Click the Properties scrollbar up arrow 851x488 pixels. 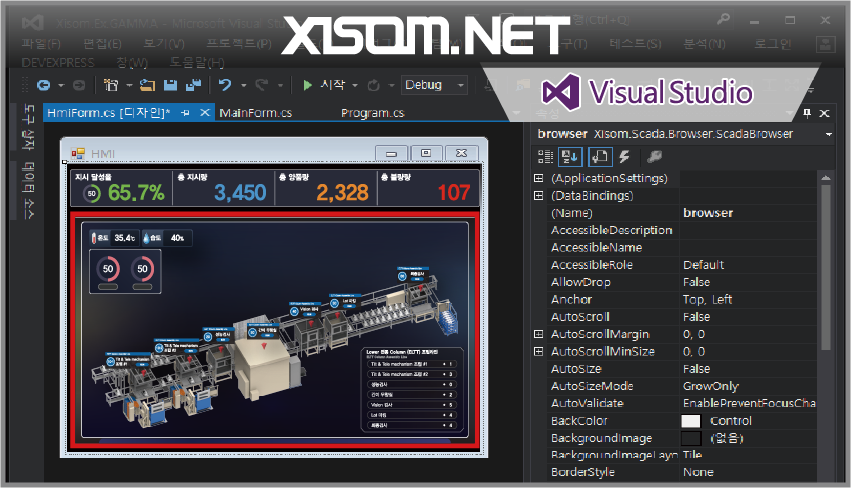[x=825, y=178]
